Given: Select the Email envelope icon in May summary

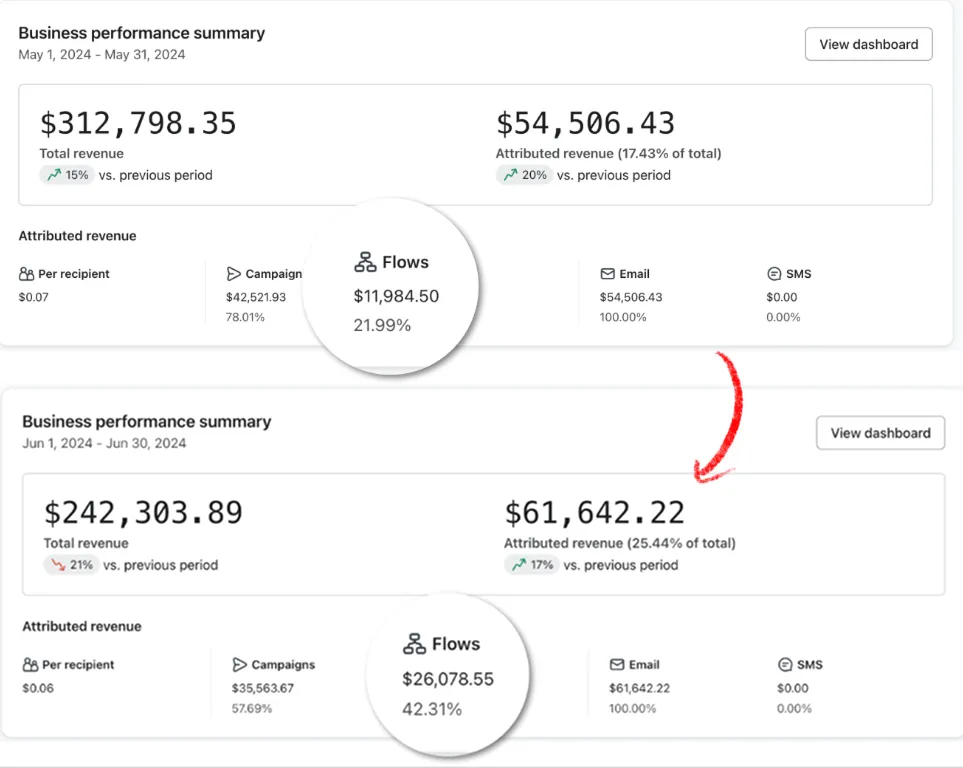Looking at the screenshot, I should (607, 274).
